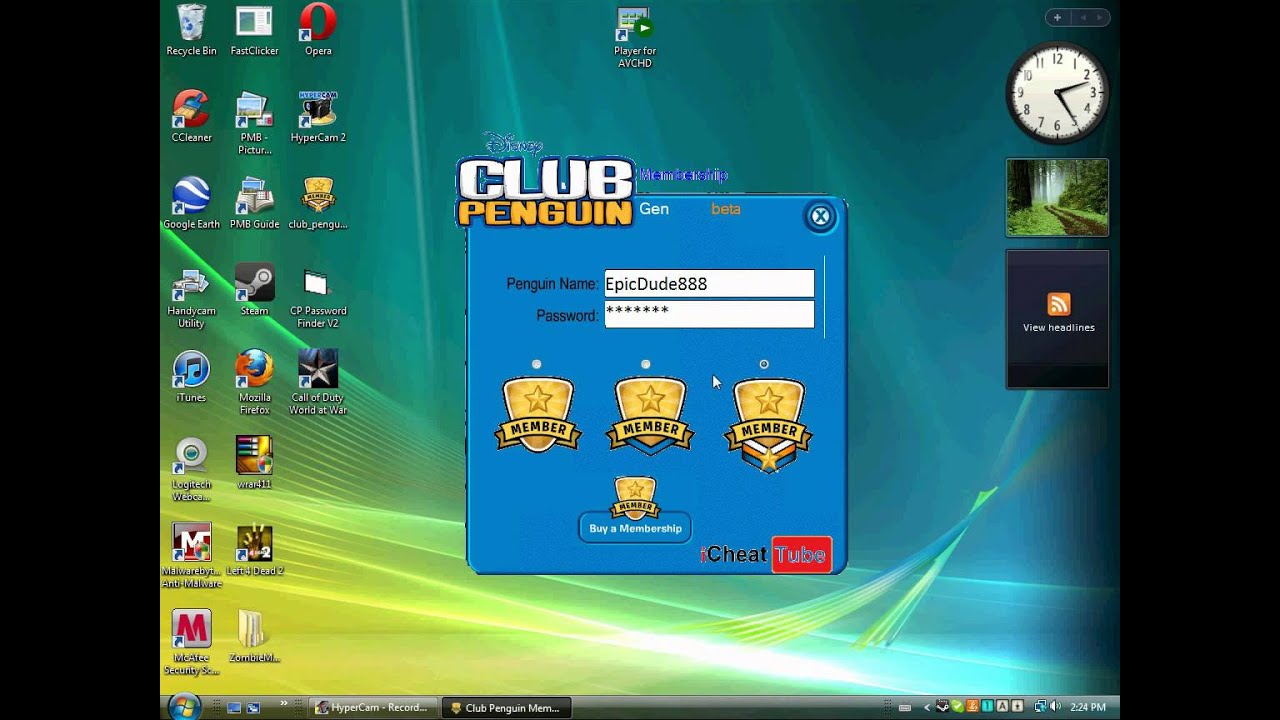Open the Google Earth shortcut
This screenshot has height=720, width=1280.
point(191,204)
